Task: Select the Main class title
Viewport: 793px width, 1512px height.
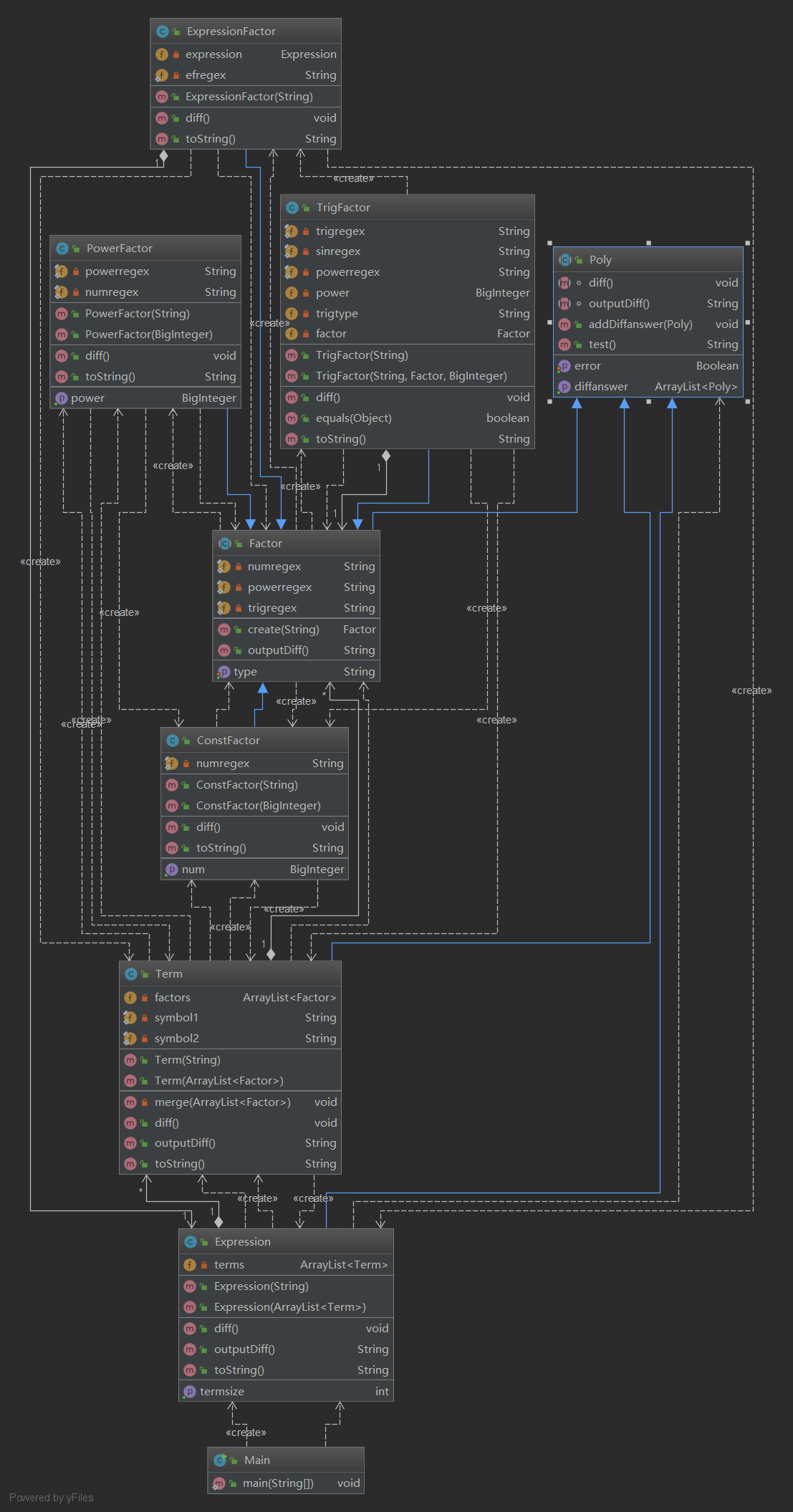Action: pos(256,1460)
